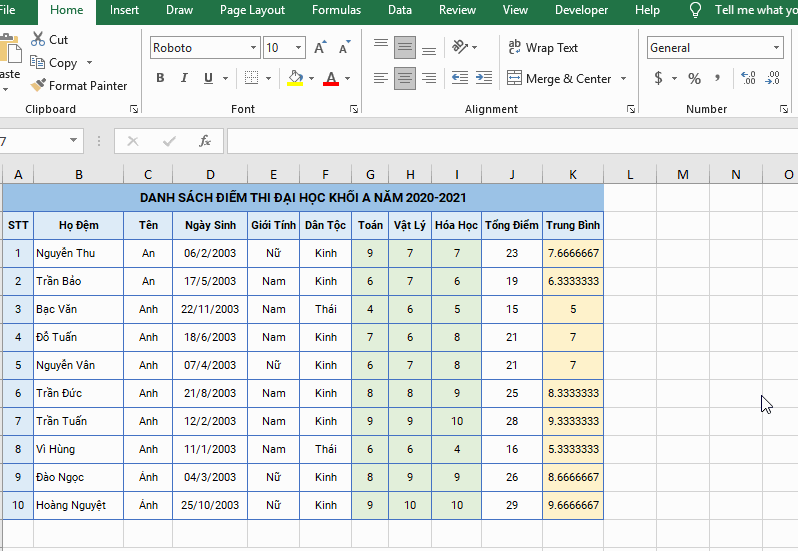Apply cell borders icon

tap(251, 78)
